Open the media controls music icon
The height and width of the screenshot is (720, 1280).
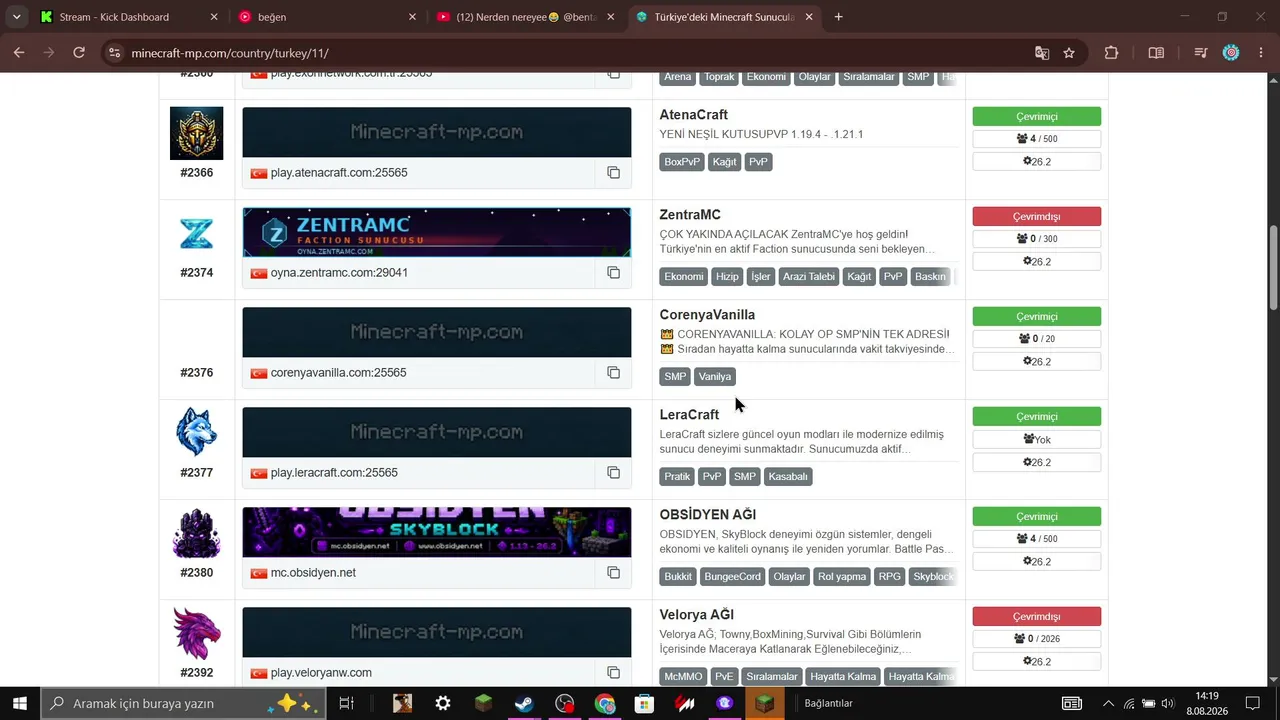(1202, 53)
